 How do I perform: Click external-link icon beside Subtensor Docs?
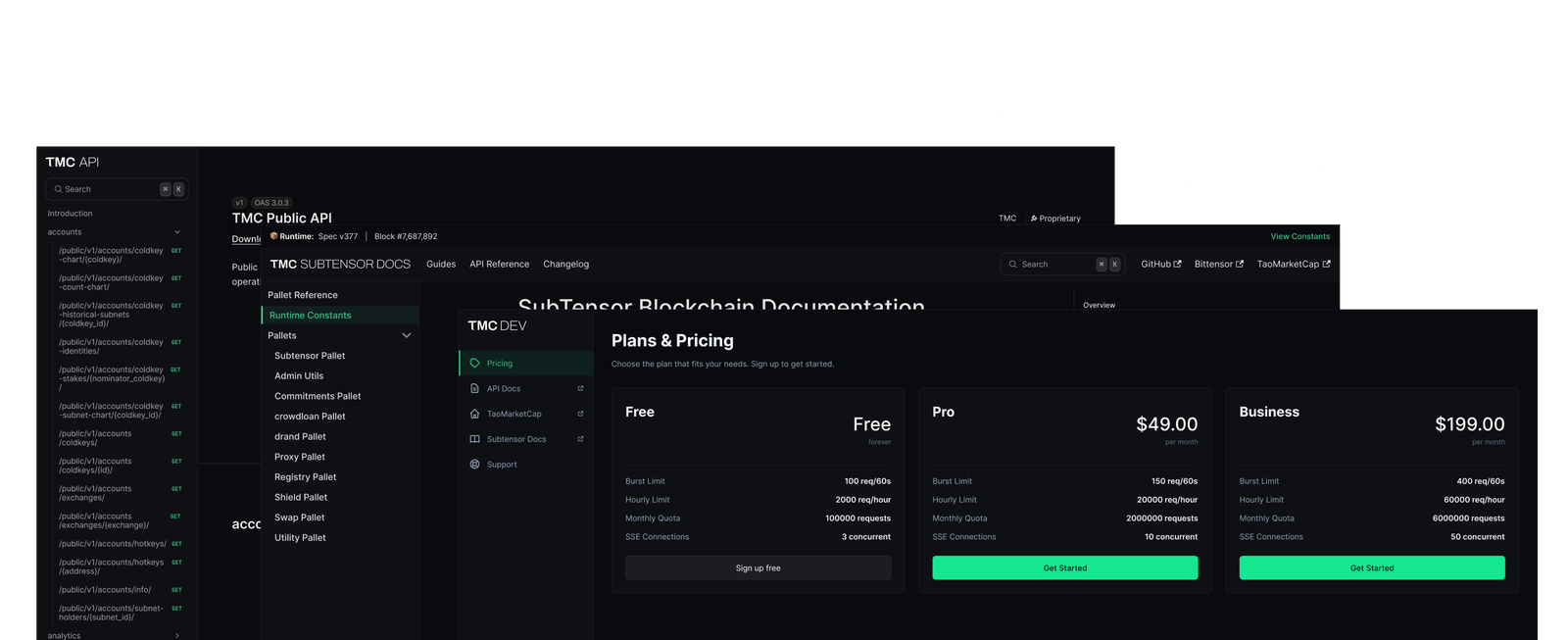pyautogui.click(x=580, y=439)
